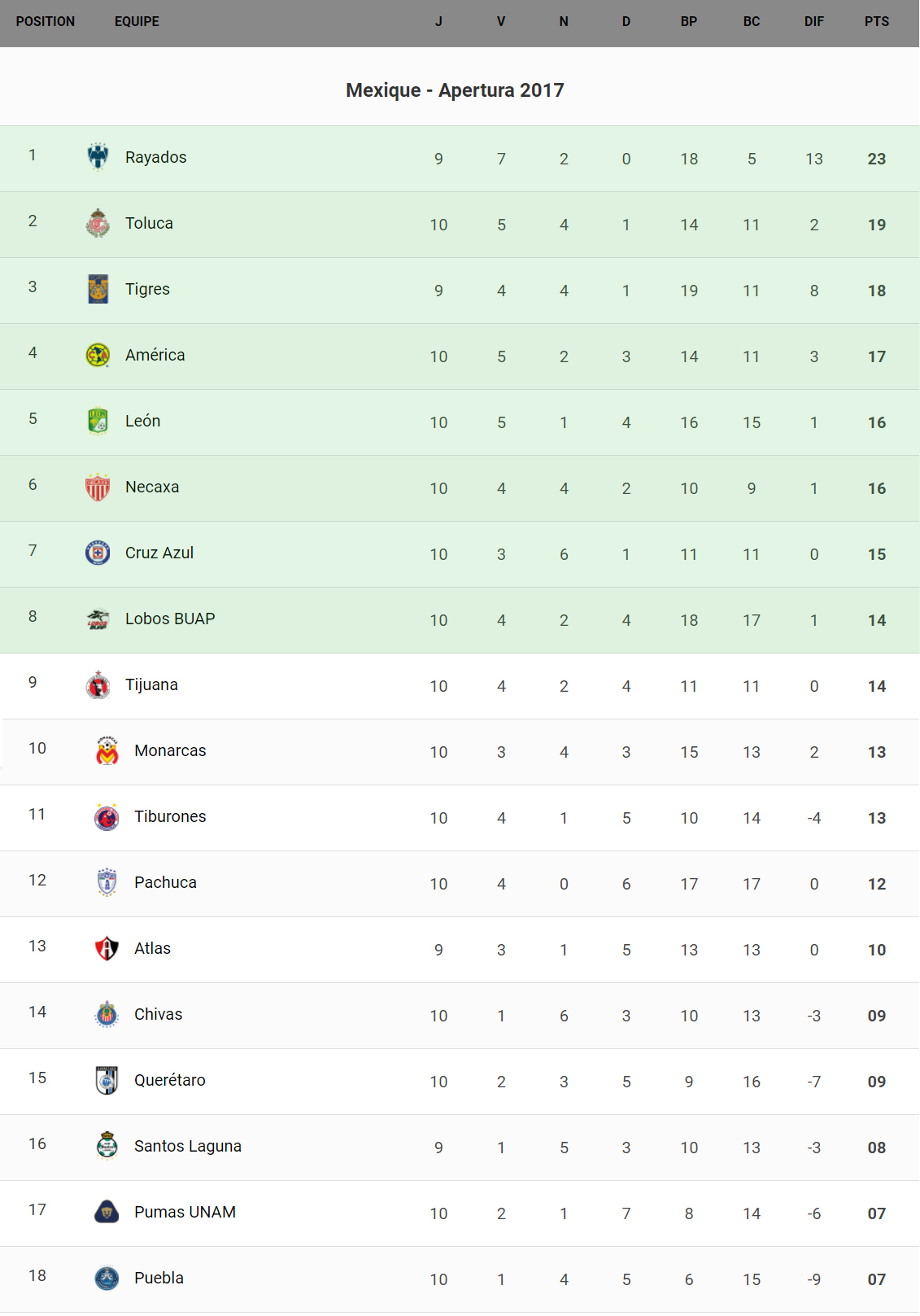Open the Santos Laguna team link
The width and height of the screenshot is (920, 1316).
pyautogui.click(x=187, y=1146)
